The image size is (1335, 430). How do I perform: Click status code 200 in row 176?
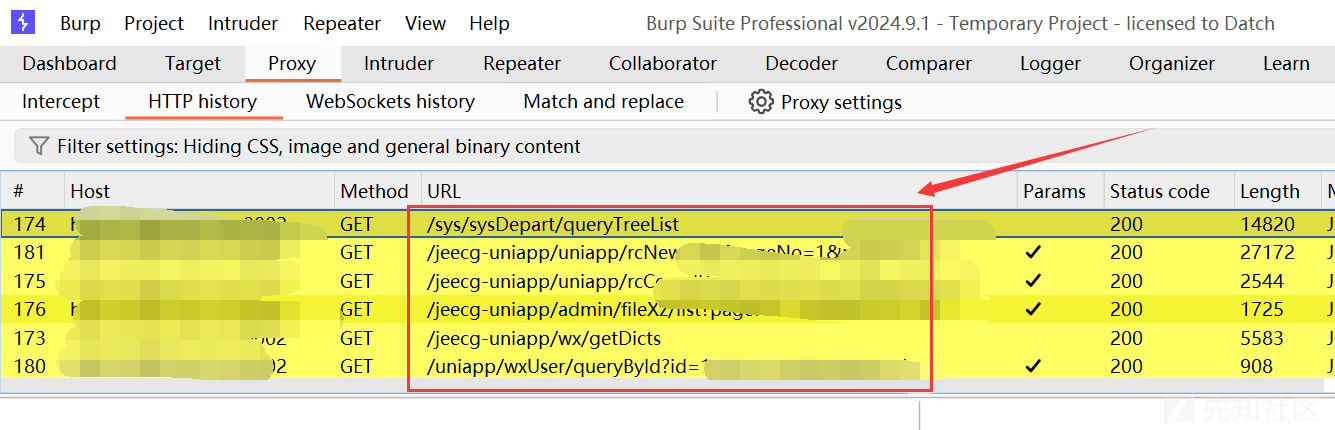1126,309
